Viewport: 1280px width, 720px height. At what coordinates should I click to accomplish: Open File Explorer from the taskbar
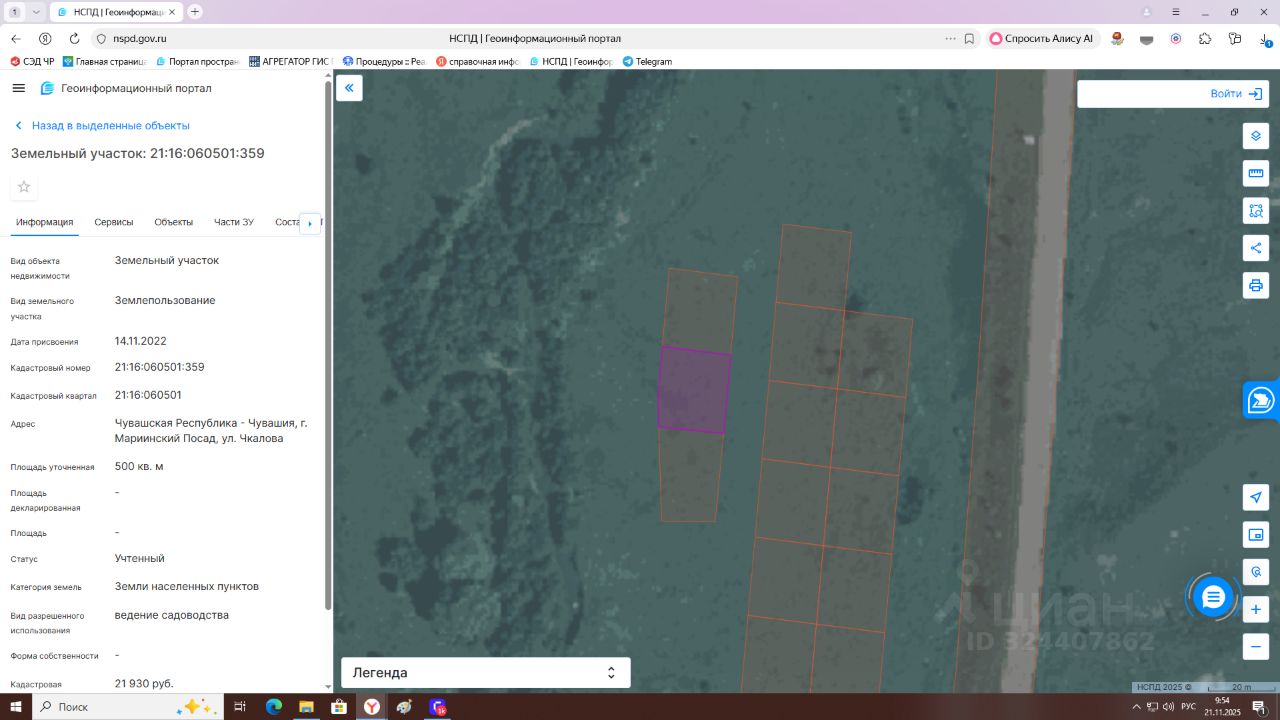(306, 707)
